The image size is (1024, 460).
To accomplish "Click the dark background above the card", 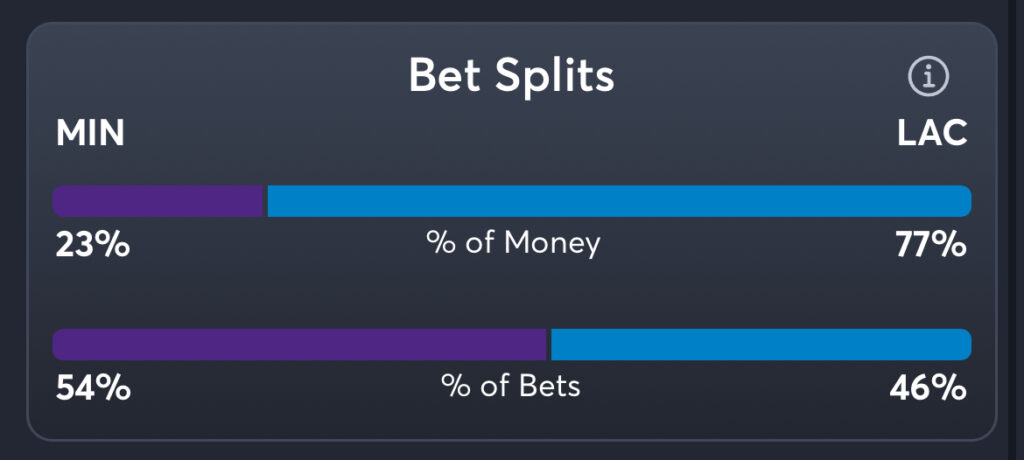I will point(512,10).
